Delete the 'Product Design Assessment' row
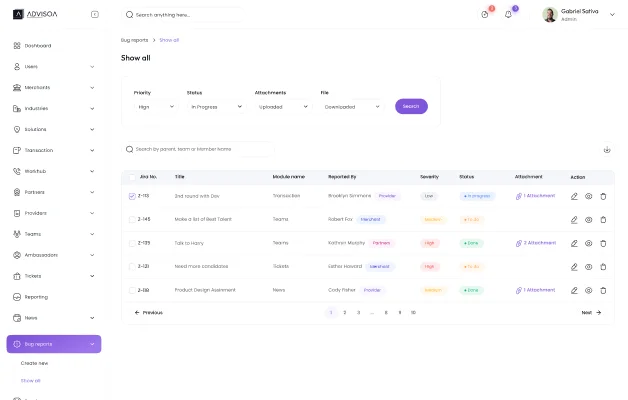This screenshot has width=628, height=400. tap(603, 290)
